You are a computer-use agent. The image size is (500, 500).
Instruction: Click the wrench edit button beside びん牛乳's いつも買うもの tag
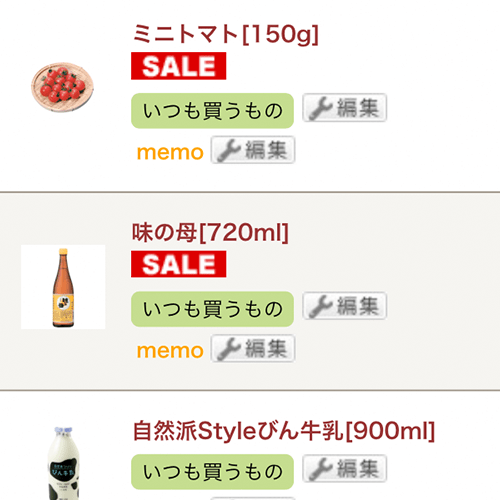[344, 468]
